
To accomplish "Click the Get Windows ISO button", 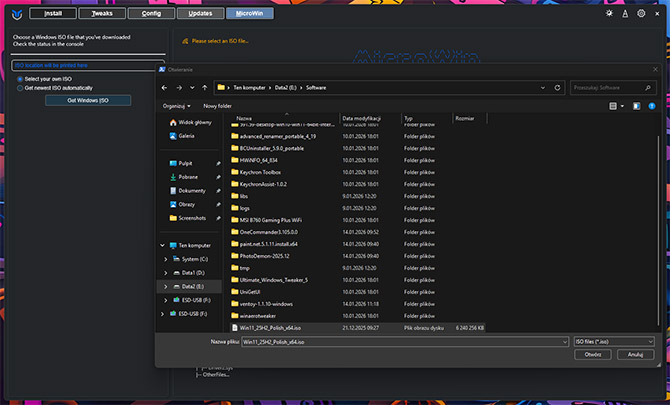I will click(x=88, y=101).
